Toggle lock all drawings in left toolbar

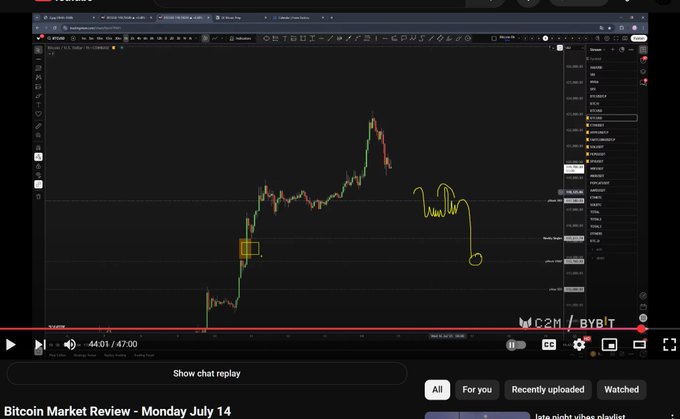(38, 166)
